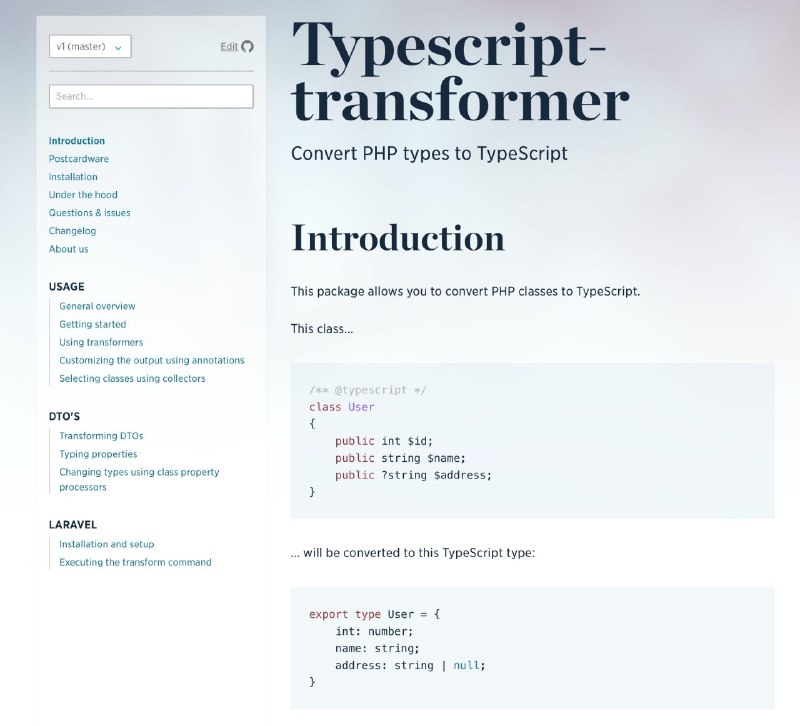Click the line 'address: string | null;'
The height and width of the screenshot is (726, 800).
point(410,665)
